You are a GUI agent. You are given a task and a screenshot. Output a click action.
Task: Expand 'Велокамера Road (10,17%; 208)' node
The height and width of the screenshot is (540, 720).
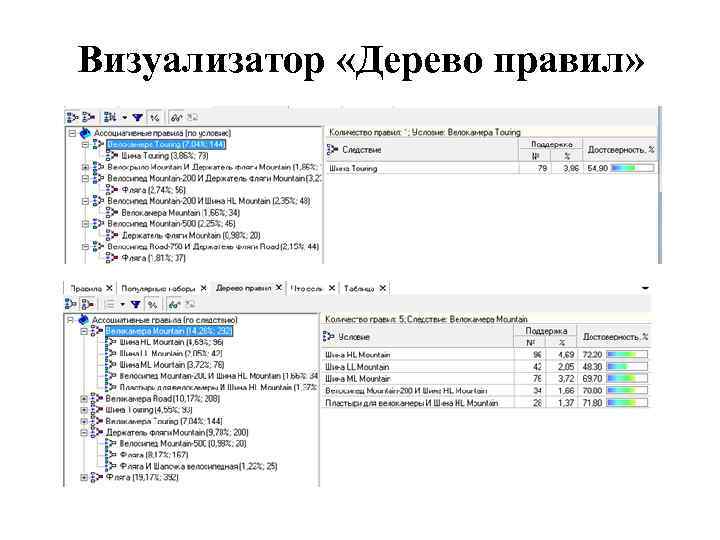[x=84, y=399]
